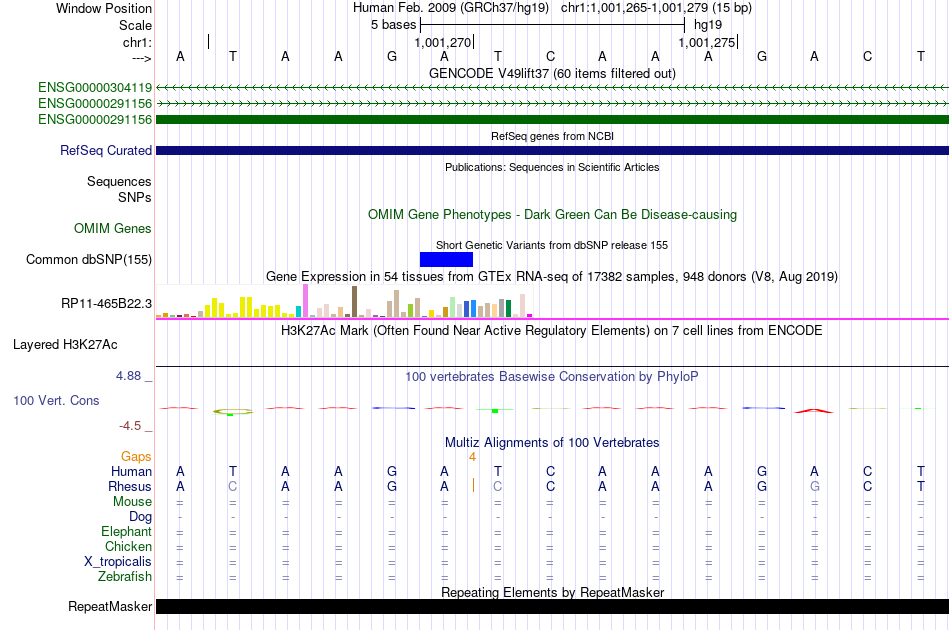Viewport: 950px width, 630px height.
Task: Click chr1:1,001,265-1,001,279 (15 bp) position text
Action: click(656, 8)
